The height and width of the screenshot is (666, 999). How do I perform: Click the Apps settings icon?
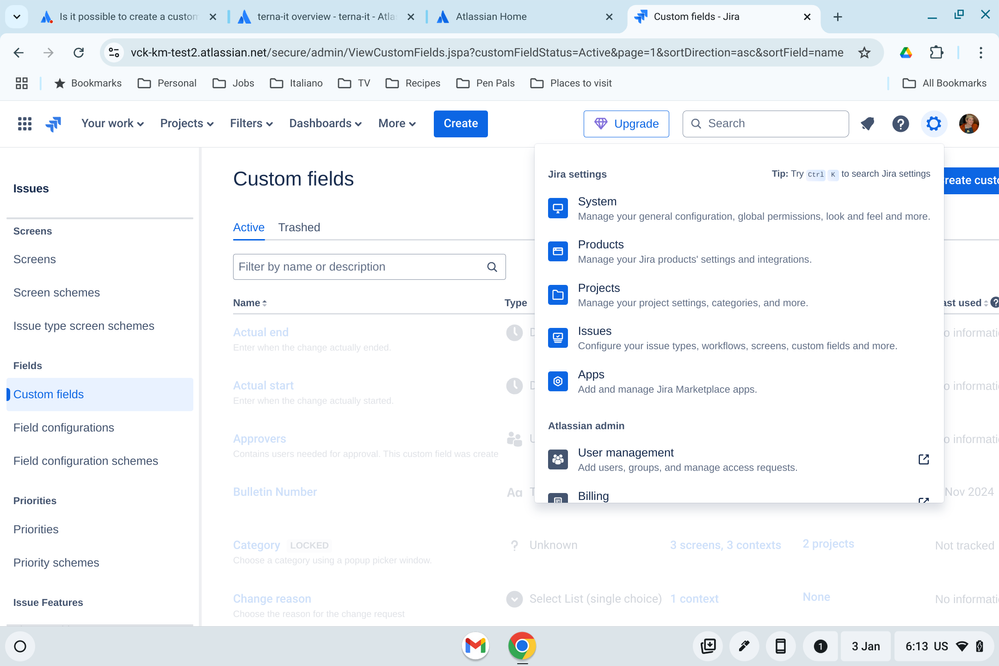[558, 381]
